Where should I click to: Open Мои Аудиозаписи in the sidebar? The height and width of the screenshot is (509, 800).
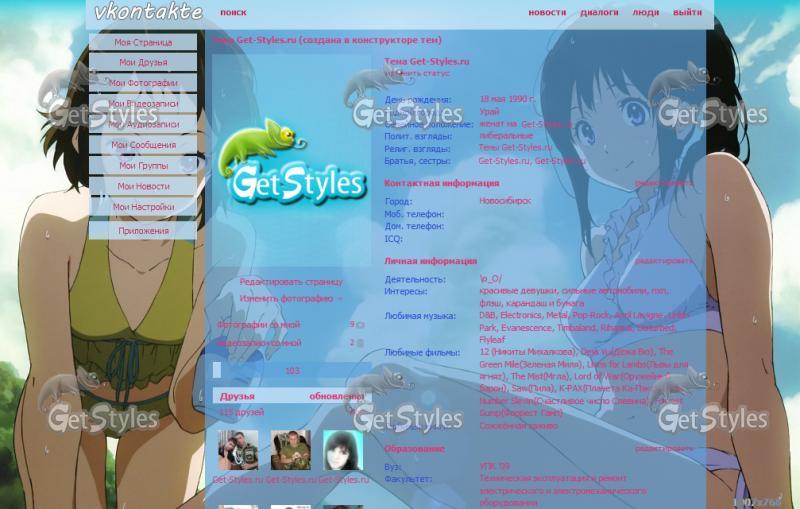[143, 124]
